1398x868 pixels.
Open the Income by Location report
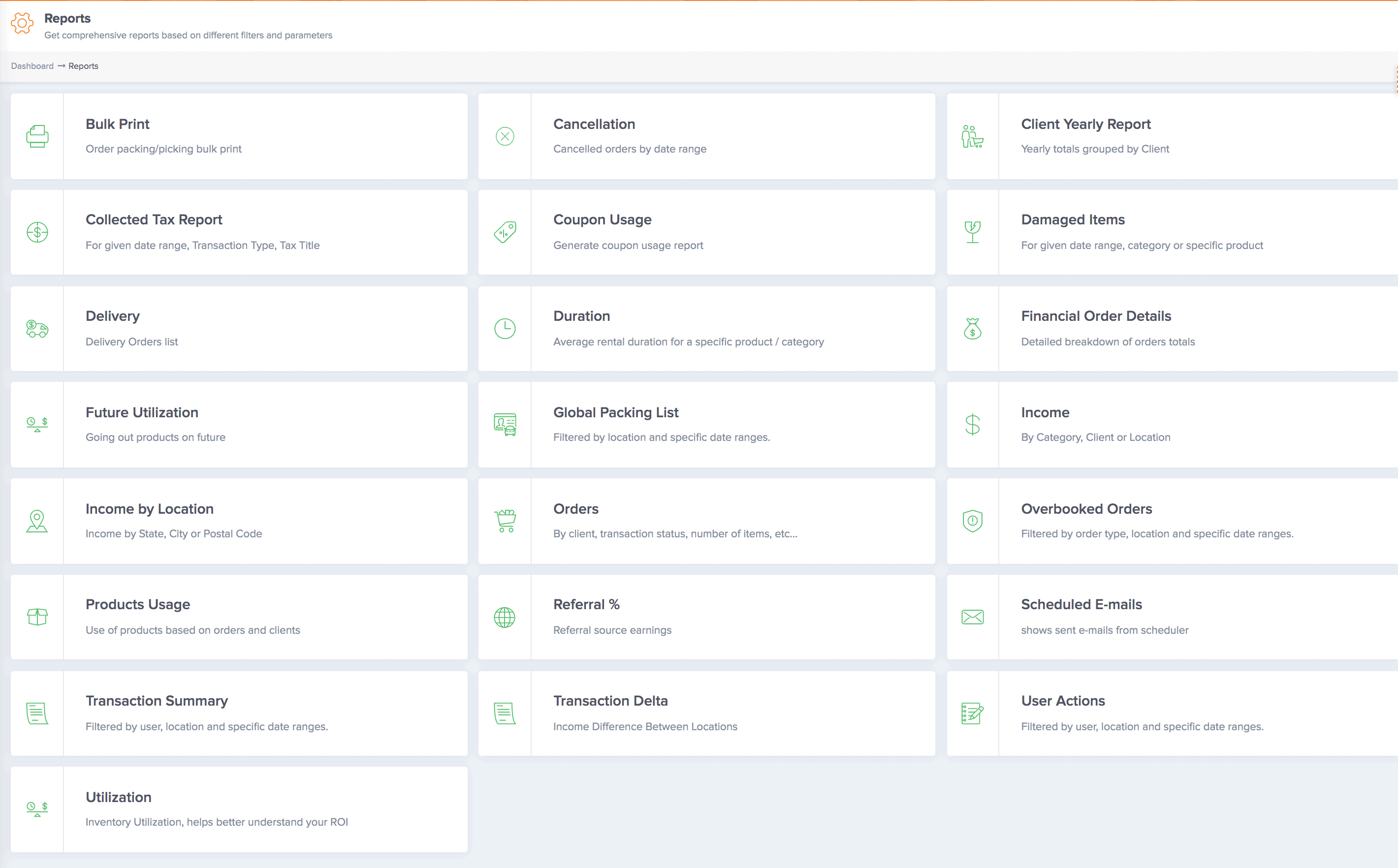149,509
